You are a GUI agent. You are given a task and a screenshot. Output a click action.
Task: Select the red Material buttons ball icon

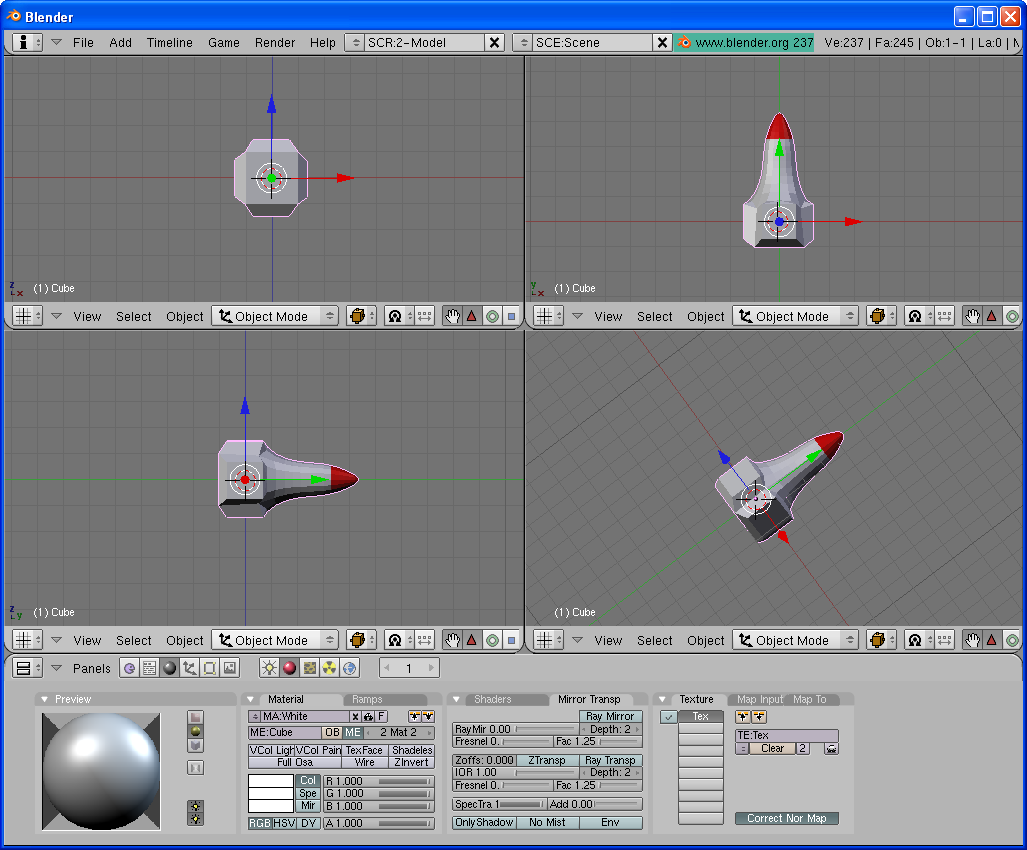(289, 668)
